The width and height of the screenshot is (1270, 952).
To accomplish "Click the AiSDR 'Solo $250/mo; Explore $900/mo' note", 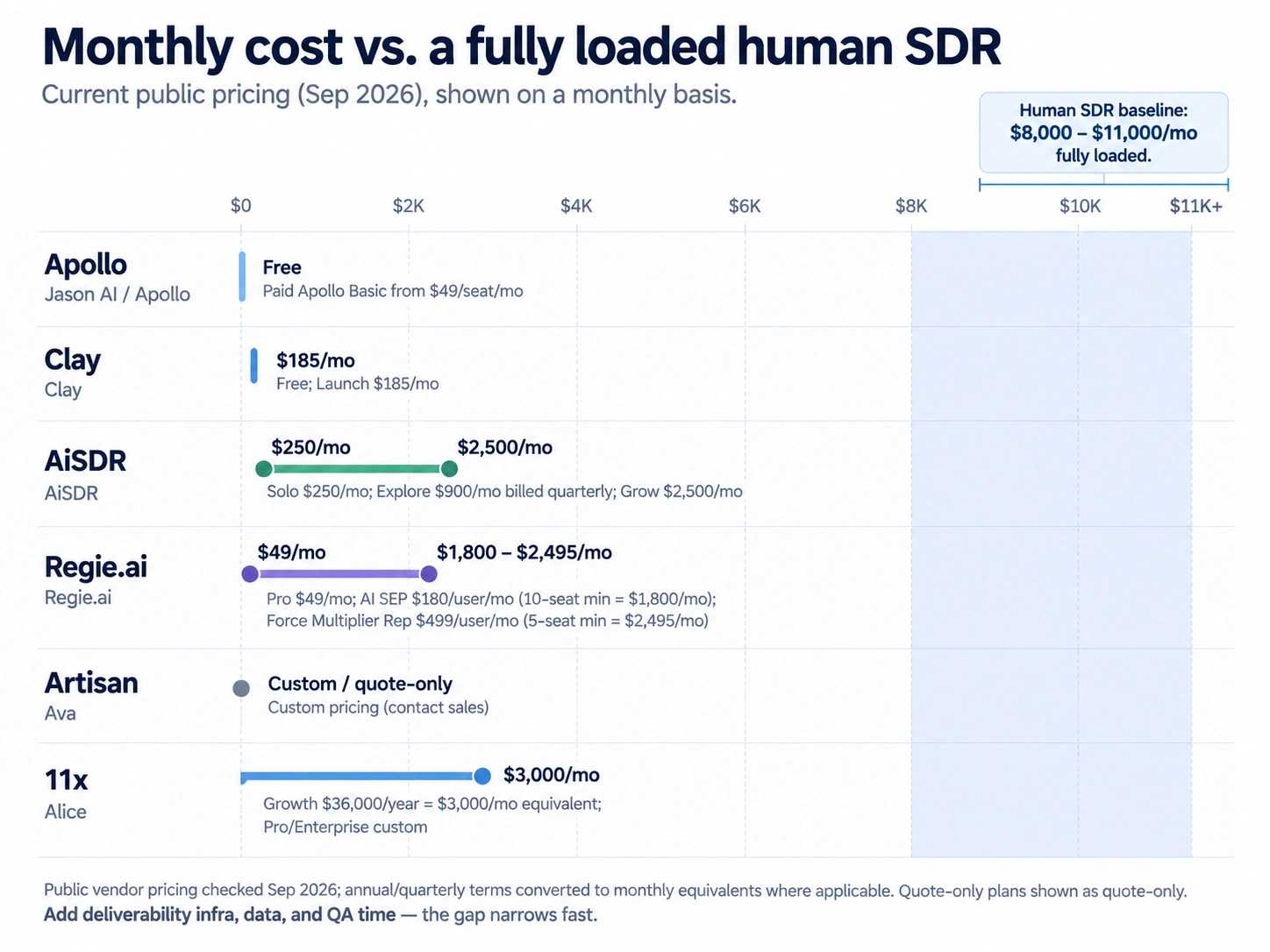I will click(x=505, y=492).
